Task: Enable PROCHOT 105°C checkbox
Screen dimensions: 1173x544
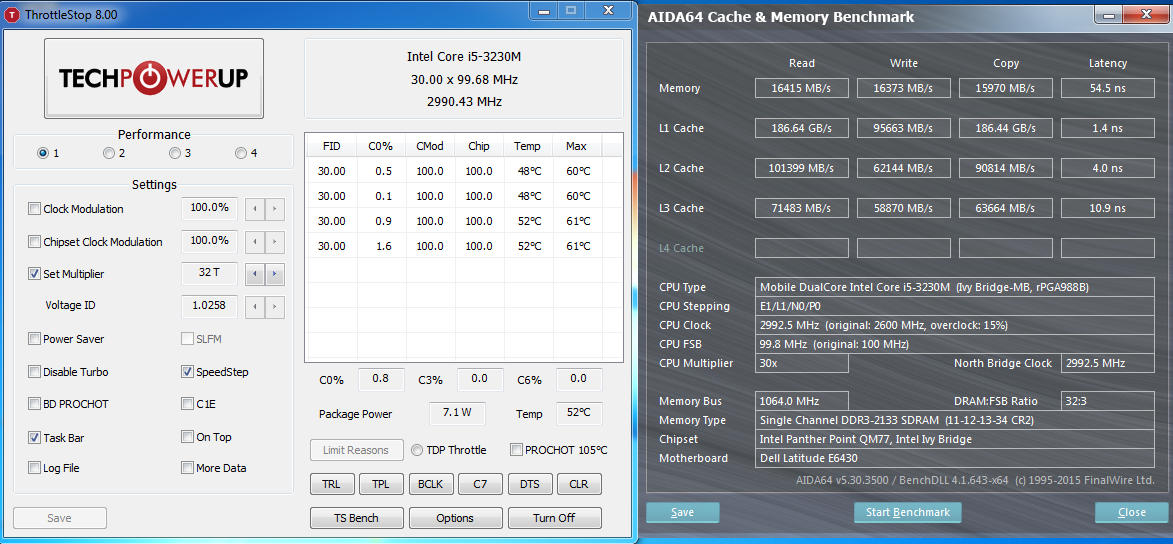Action: point(516,450)
